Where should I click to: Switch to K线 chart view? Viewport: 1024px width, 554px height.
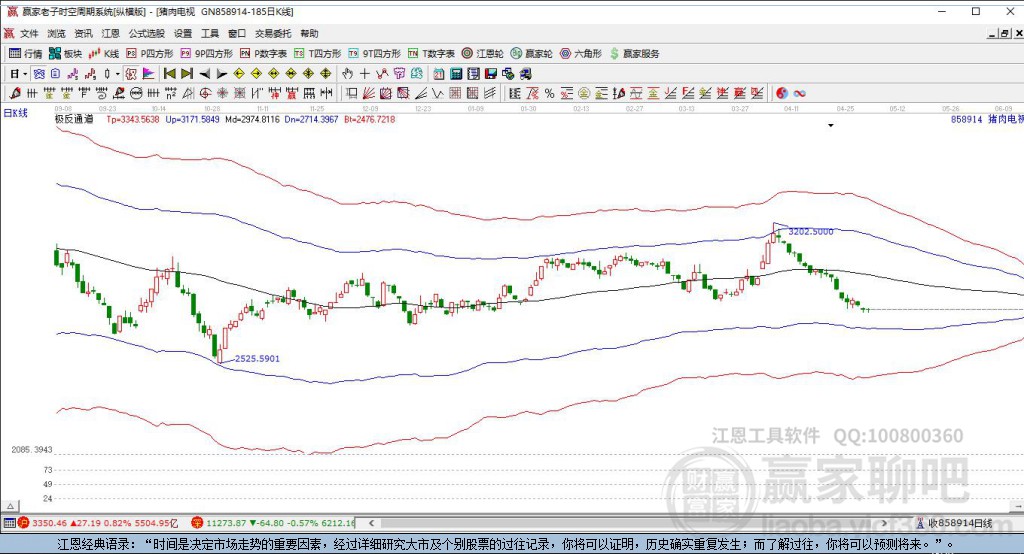(x=104, y=54)
